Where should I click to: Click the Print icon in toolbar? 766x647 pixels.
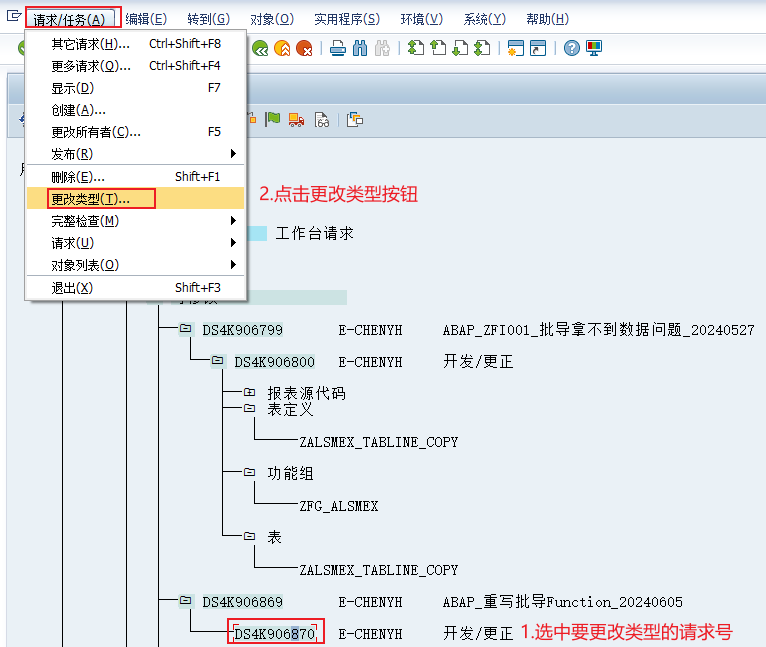[338, 48]
